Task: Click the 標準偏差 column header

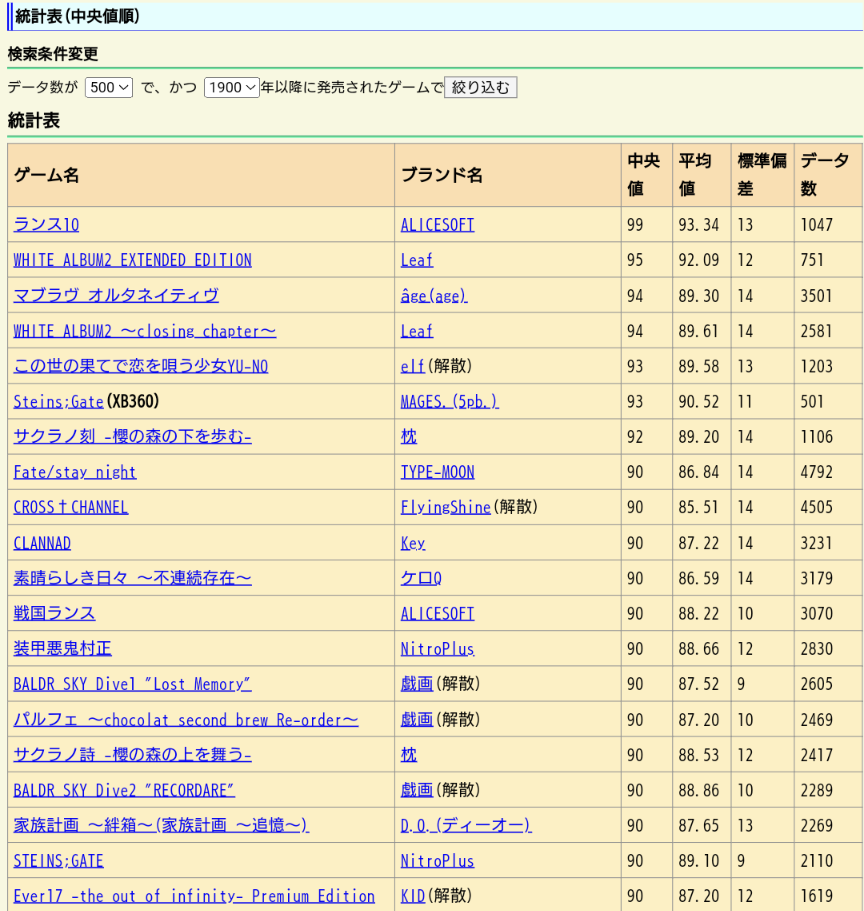Action: point(762,175)
